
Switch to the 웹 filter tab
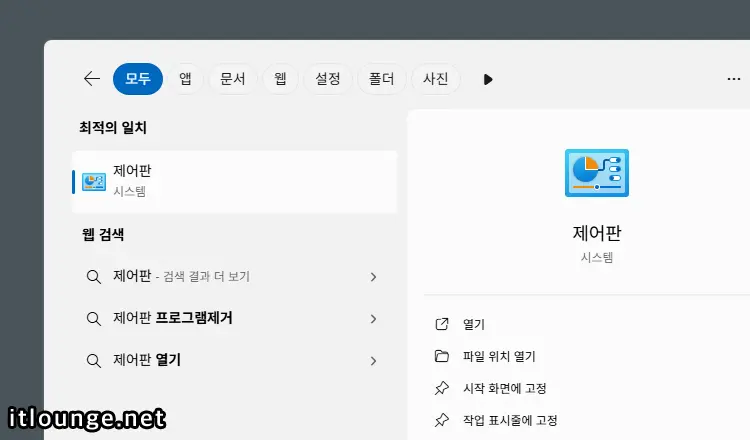click(x=280, y=78)
